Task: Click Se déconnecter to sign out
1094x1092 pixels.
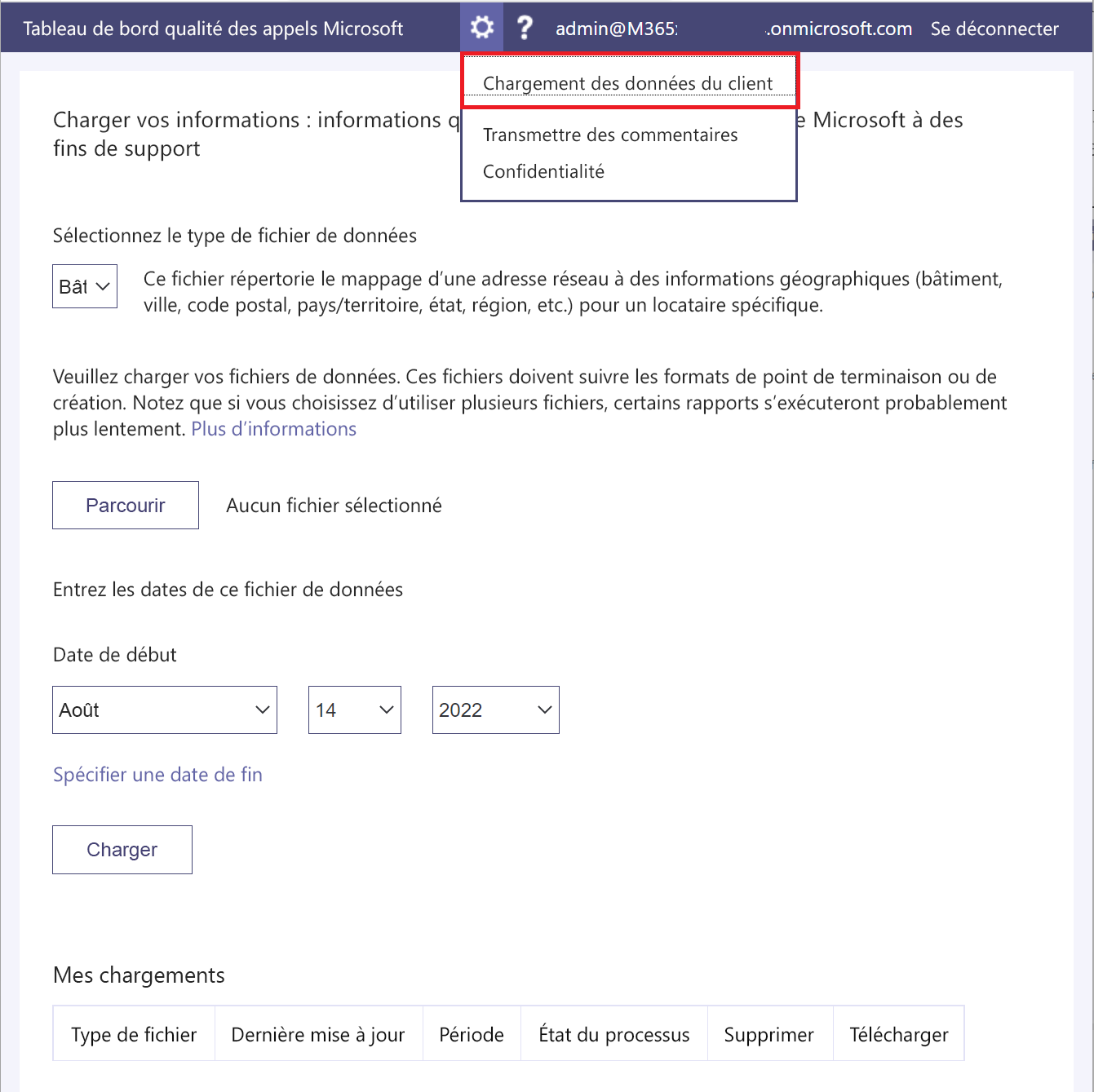Action: point(994,29)
